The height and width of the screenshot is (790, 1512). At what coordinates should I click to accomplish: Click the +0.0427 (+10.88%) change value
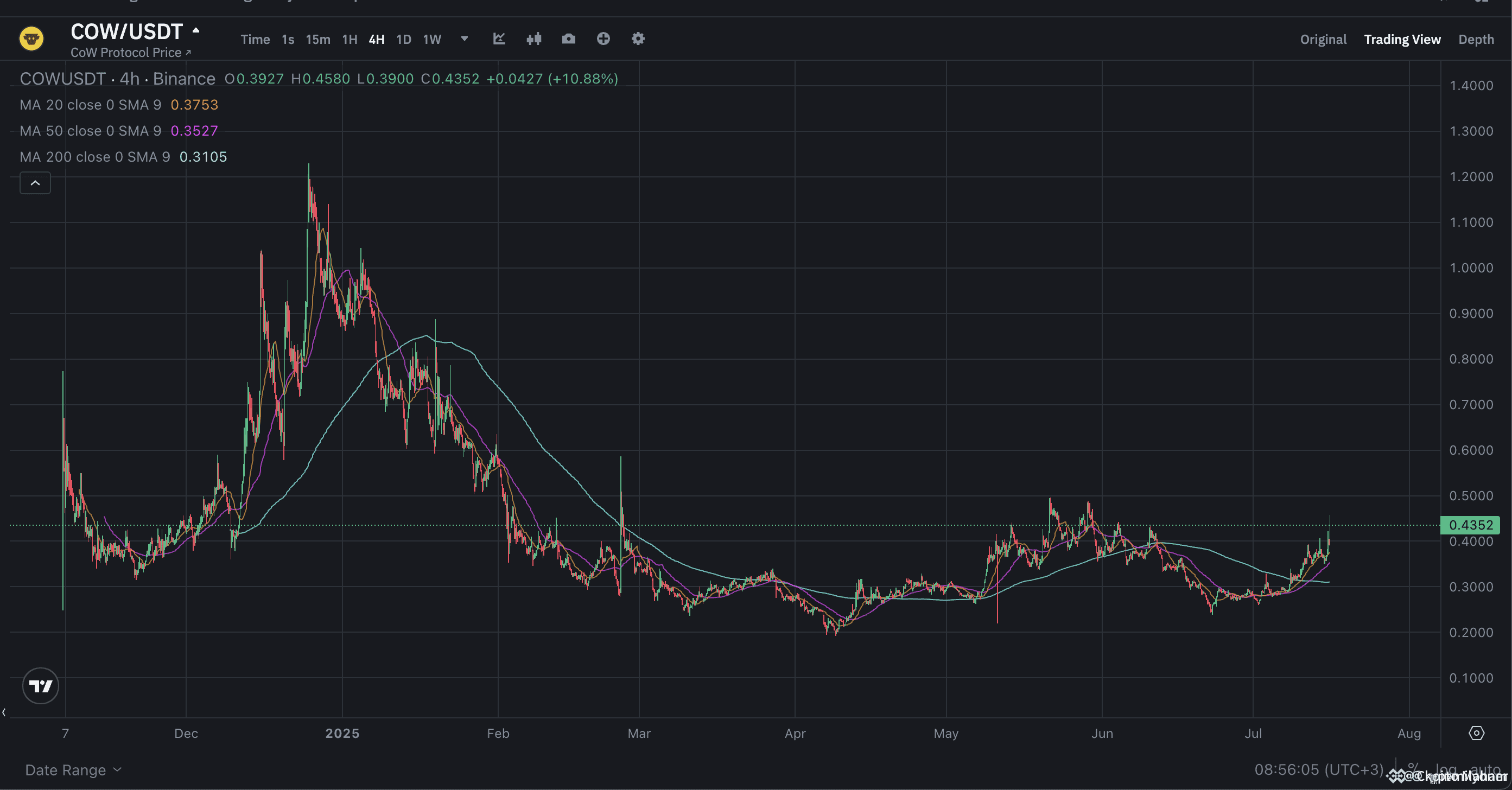point(552,79)
